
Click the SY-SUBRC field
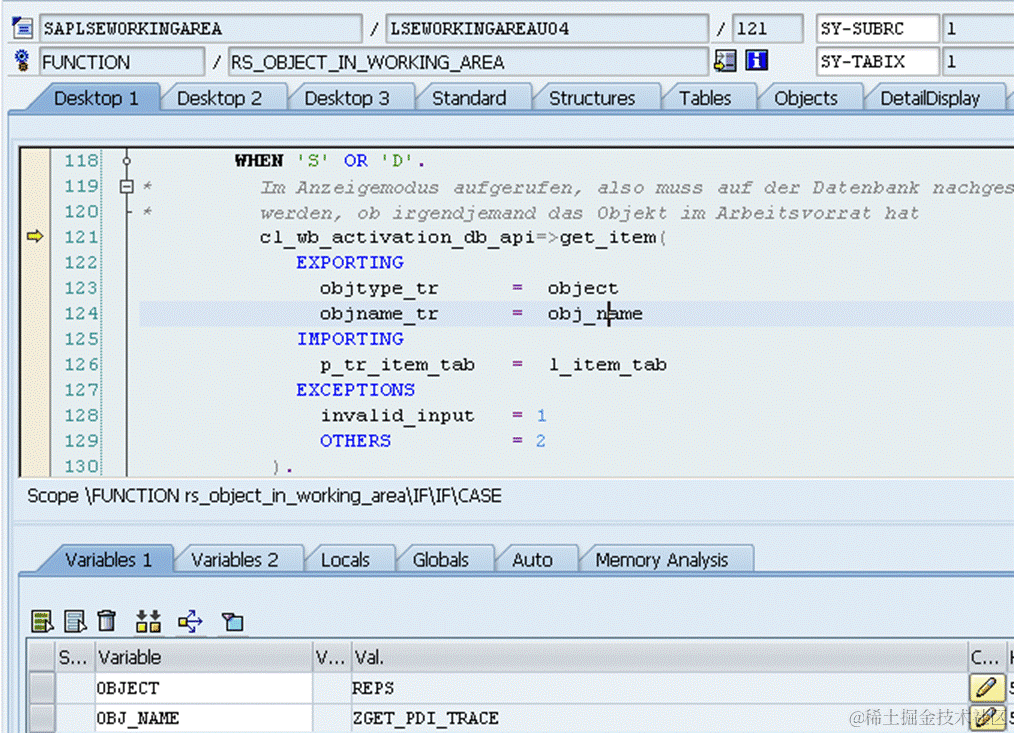tap(878, 28)
